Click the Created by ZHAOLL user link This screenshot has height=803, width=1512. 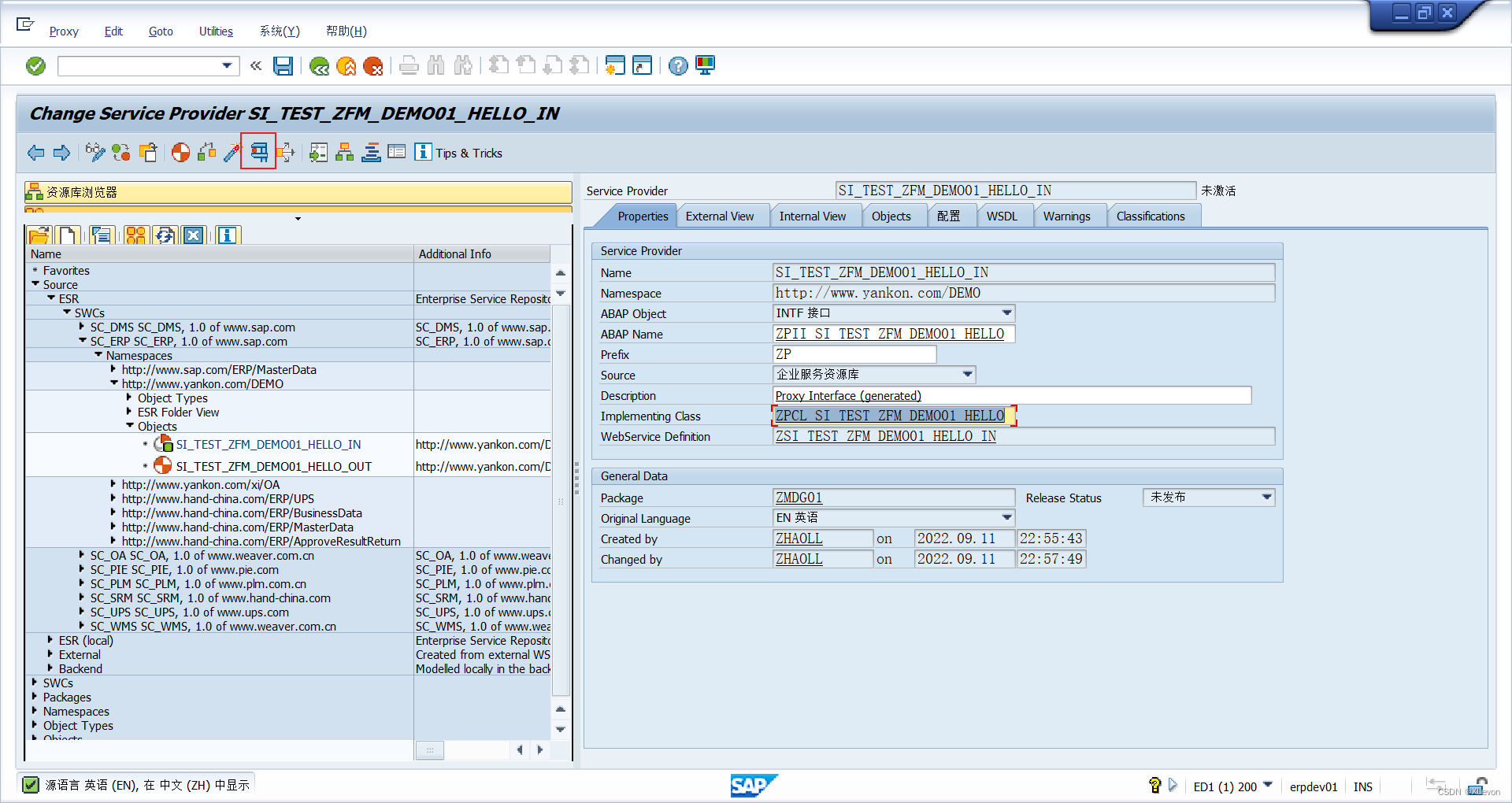[799, 538]
